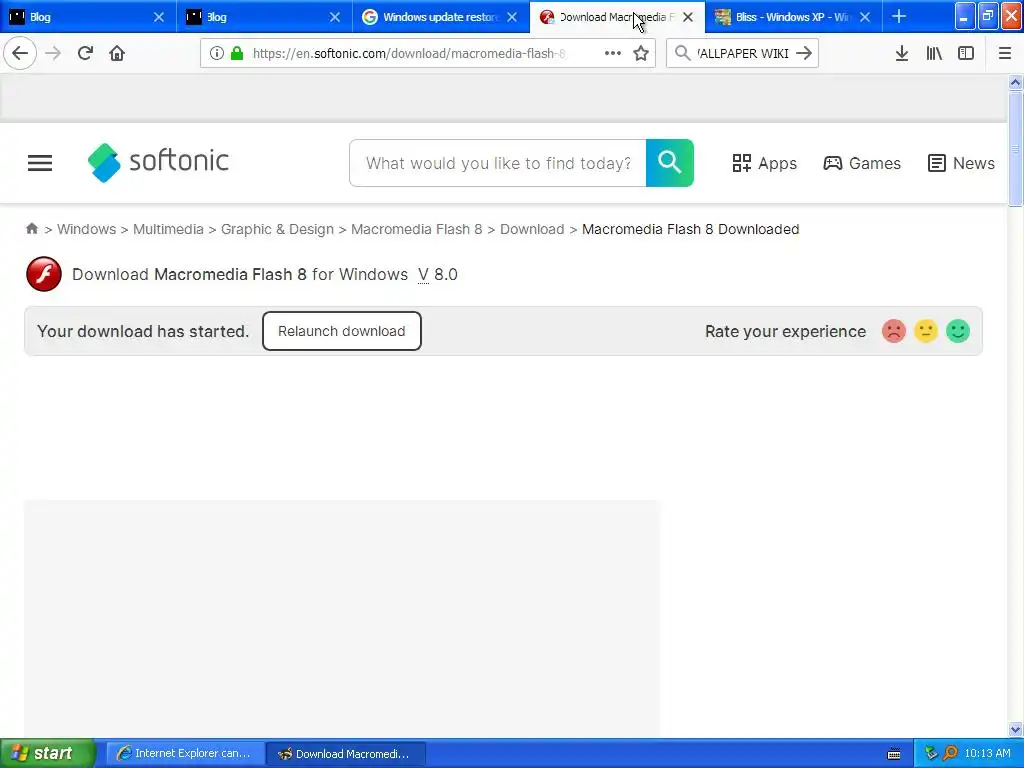1024x768 pixels.
Task: Bookmark this page with the star
Action: 641,54
